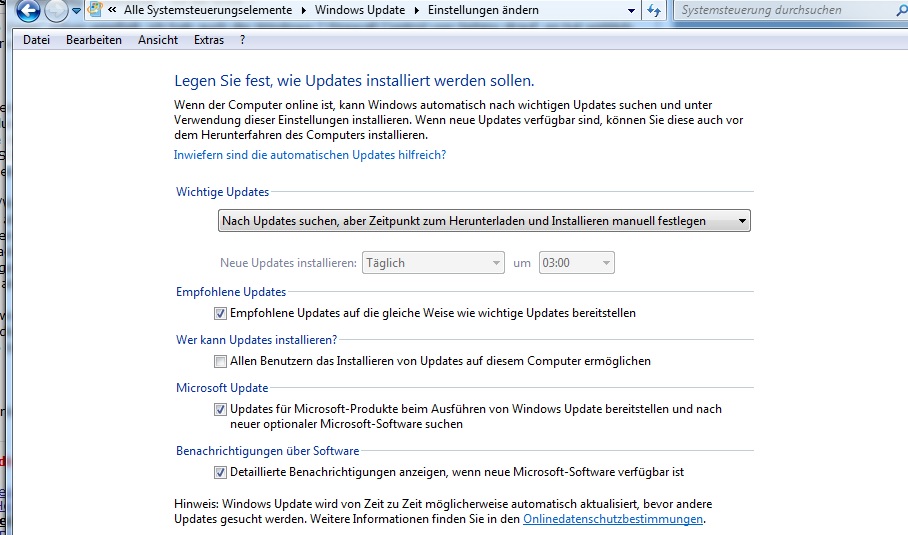Expand arrow after Alle Systemsteuerungselemente
This screenshot has height=535, width=908.
304,10
